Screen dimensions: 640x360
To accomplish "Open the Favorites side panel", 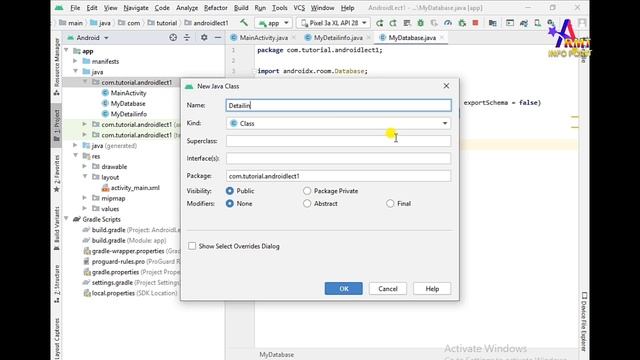I will tap(57, 173).
